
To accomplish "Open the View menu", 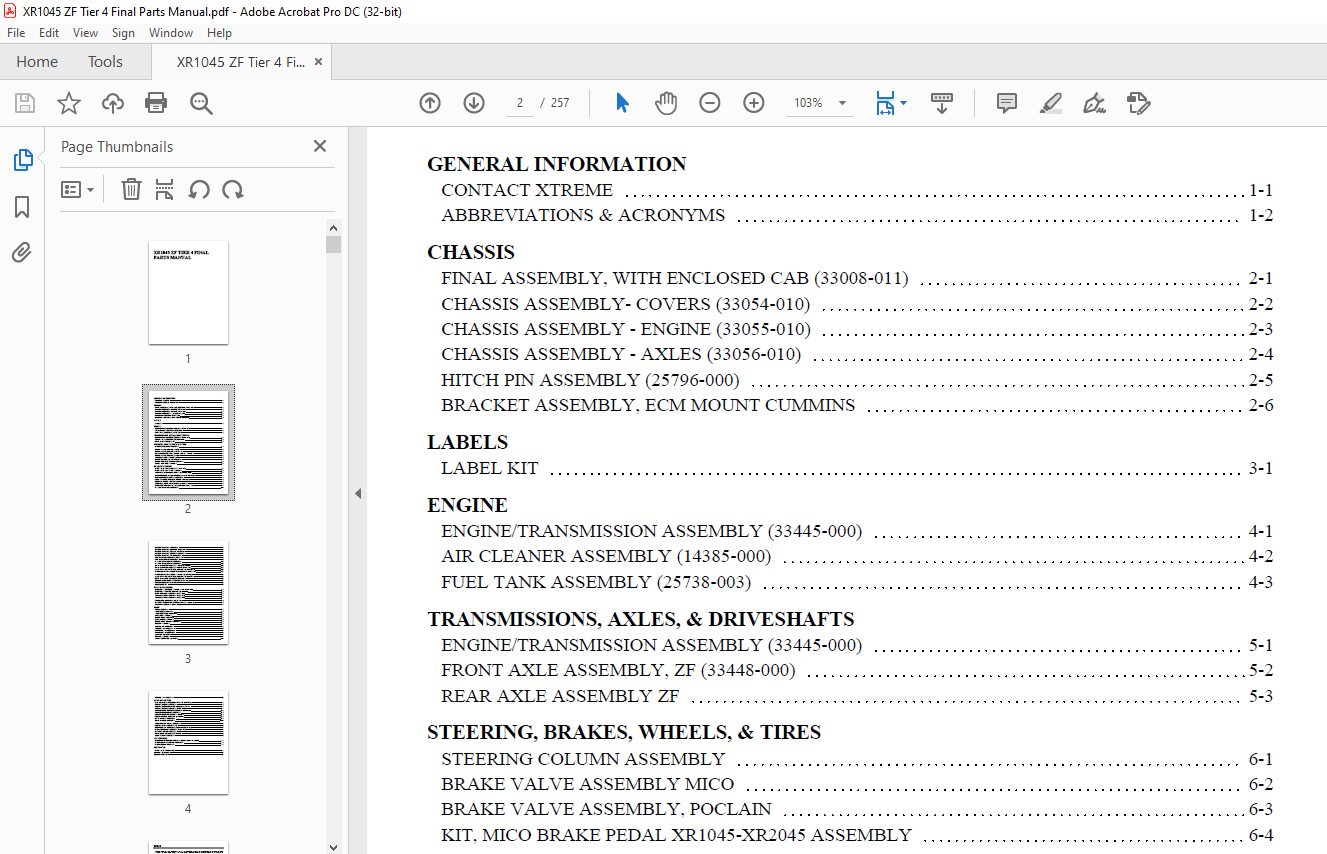I will (86, 33).
